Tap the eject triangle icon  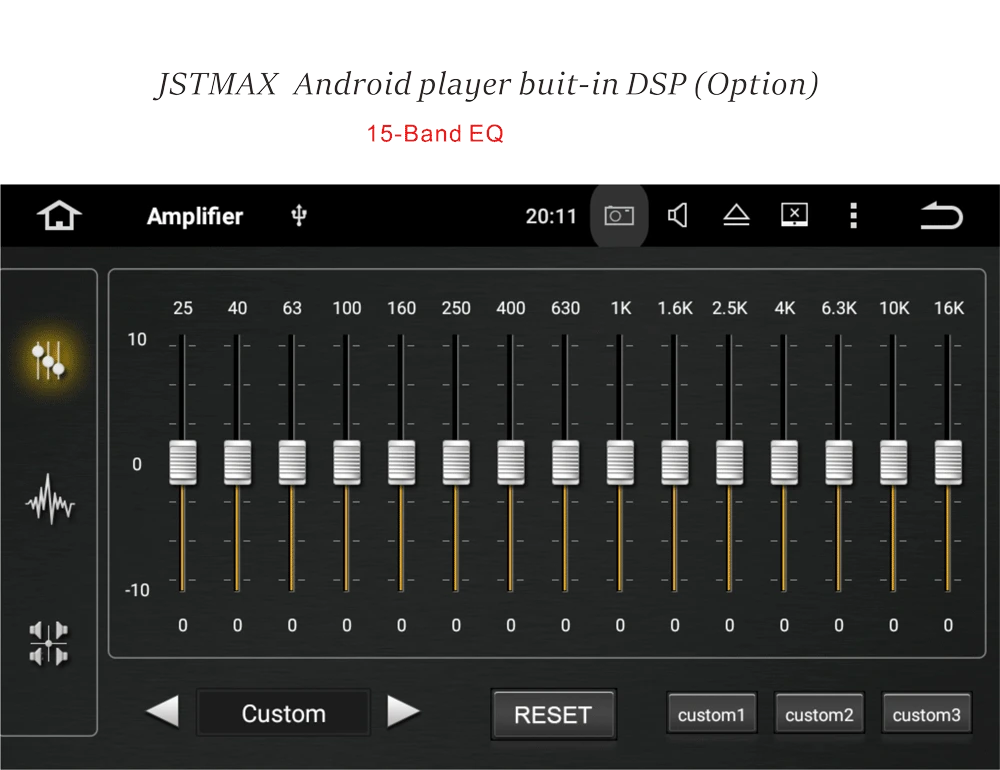point(736,216)
